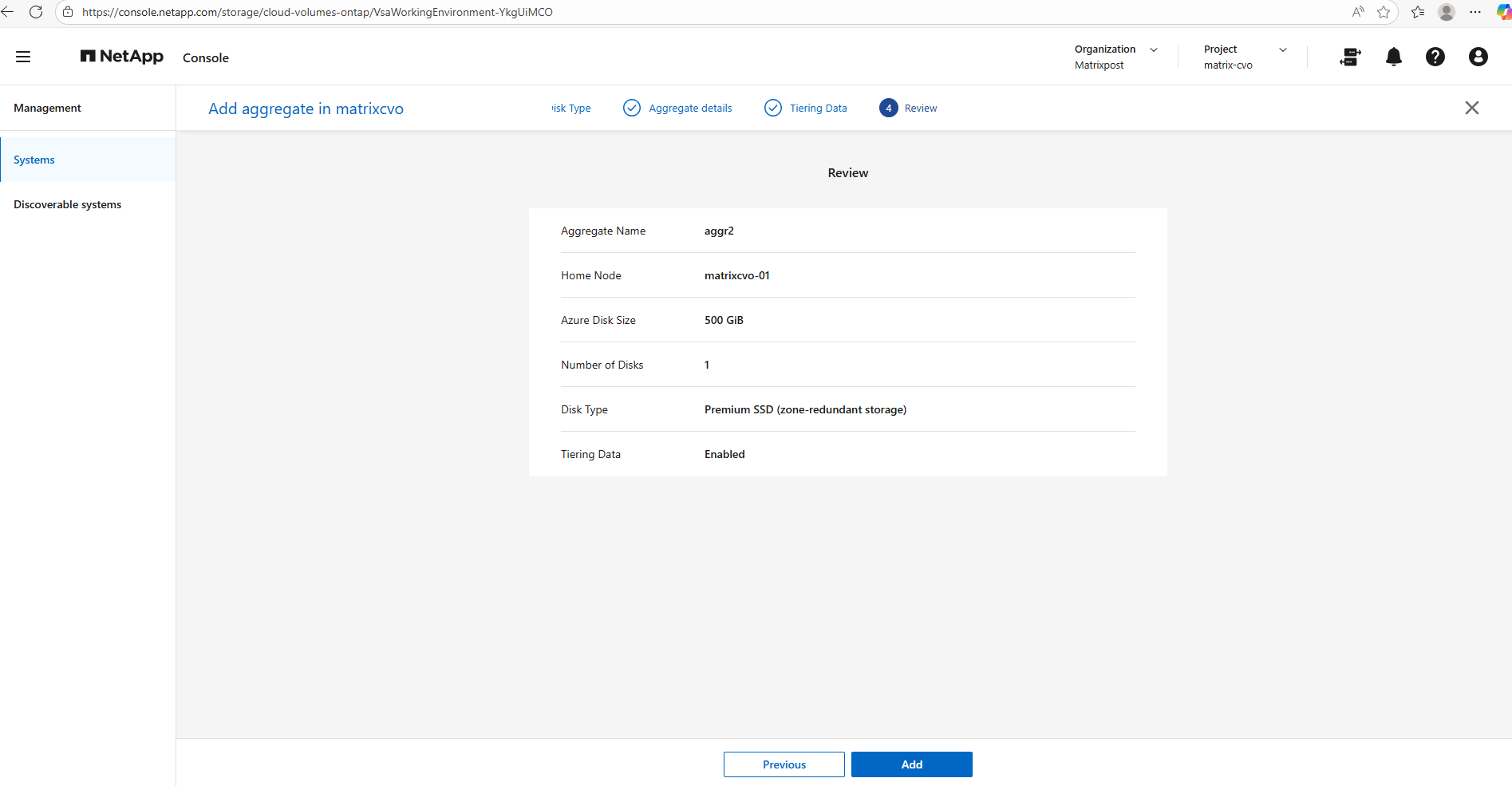Go to the Aggregate details step
The height and width of the screenshot is (786, 1512).
(689, 108)
